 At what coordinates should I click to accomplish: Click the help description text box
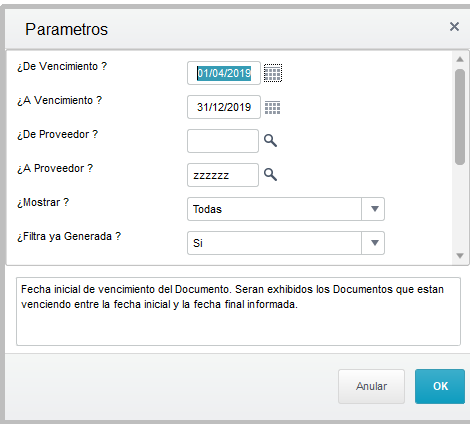pyautogui.click(x=238, y=311)
